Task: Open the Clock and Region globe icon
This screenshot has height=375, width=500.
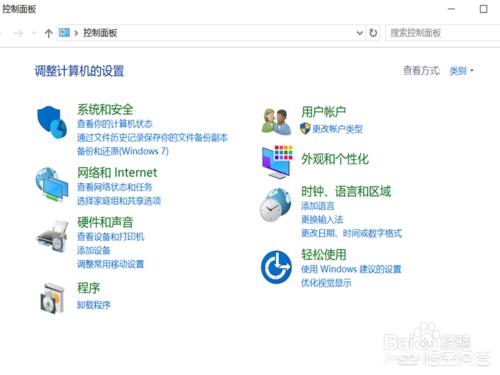Action: (x=275, y=205)
